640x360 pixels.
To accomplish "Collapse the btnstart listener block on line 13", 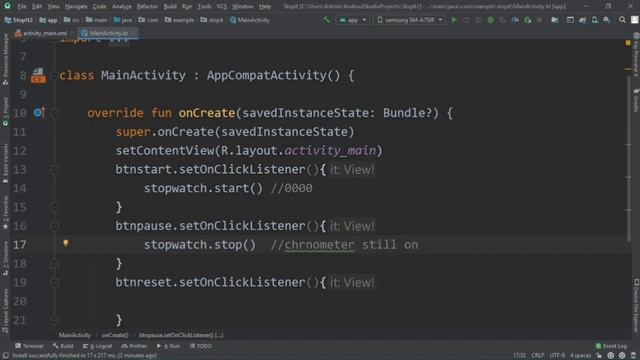I will [x=54, y=169].
